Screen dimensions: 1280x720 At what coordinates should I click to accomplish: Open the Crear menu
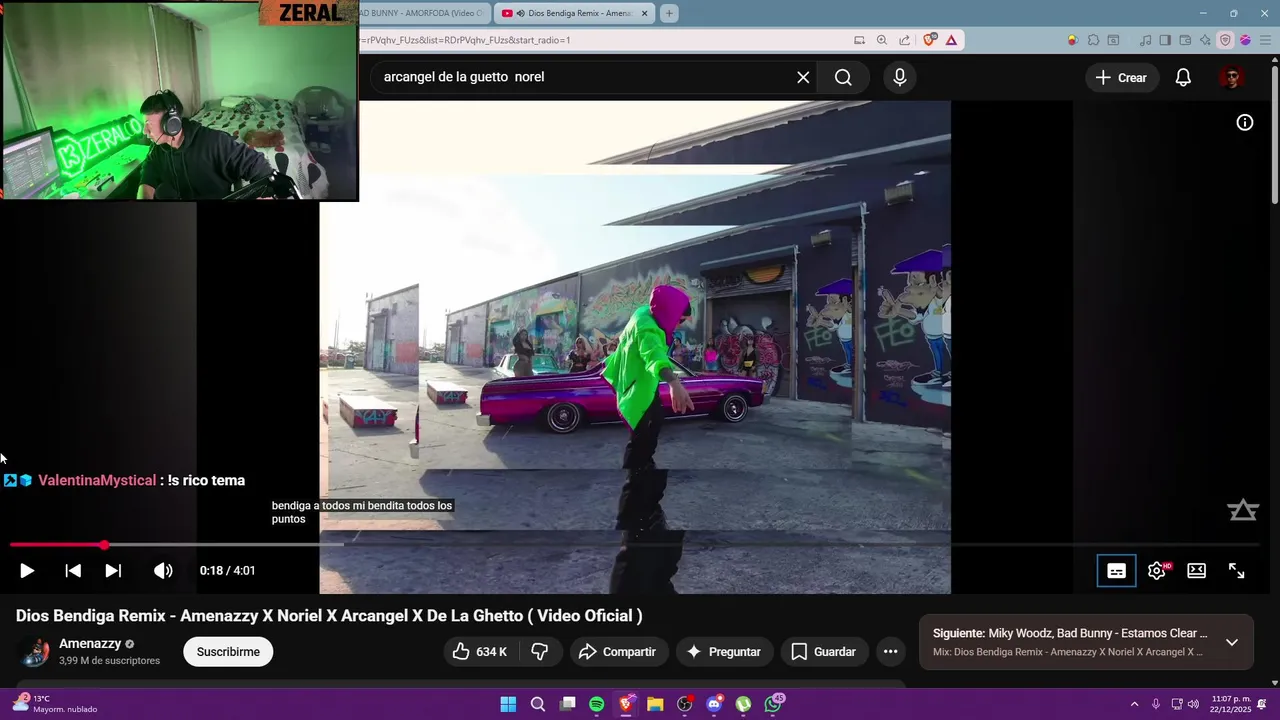click(x=1121, y=77)
